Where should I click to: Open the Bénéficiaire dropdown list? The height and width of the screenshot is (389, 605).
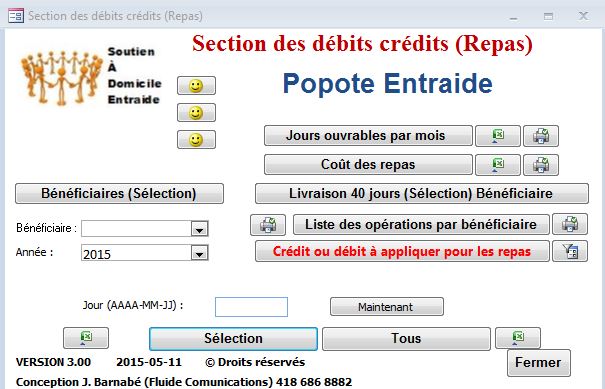(199, 229)
